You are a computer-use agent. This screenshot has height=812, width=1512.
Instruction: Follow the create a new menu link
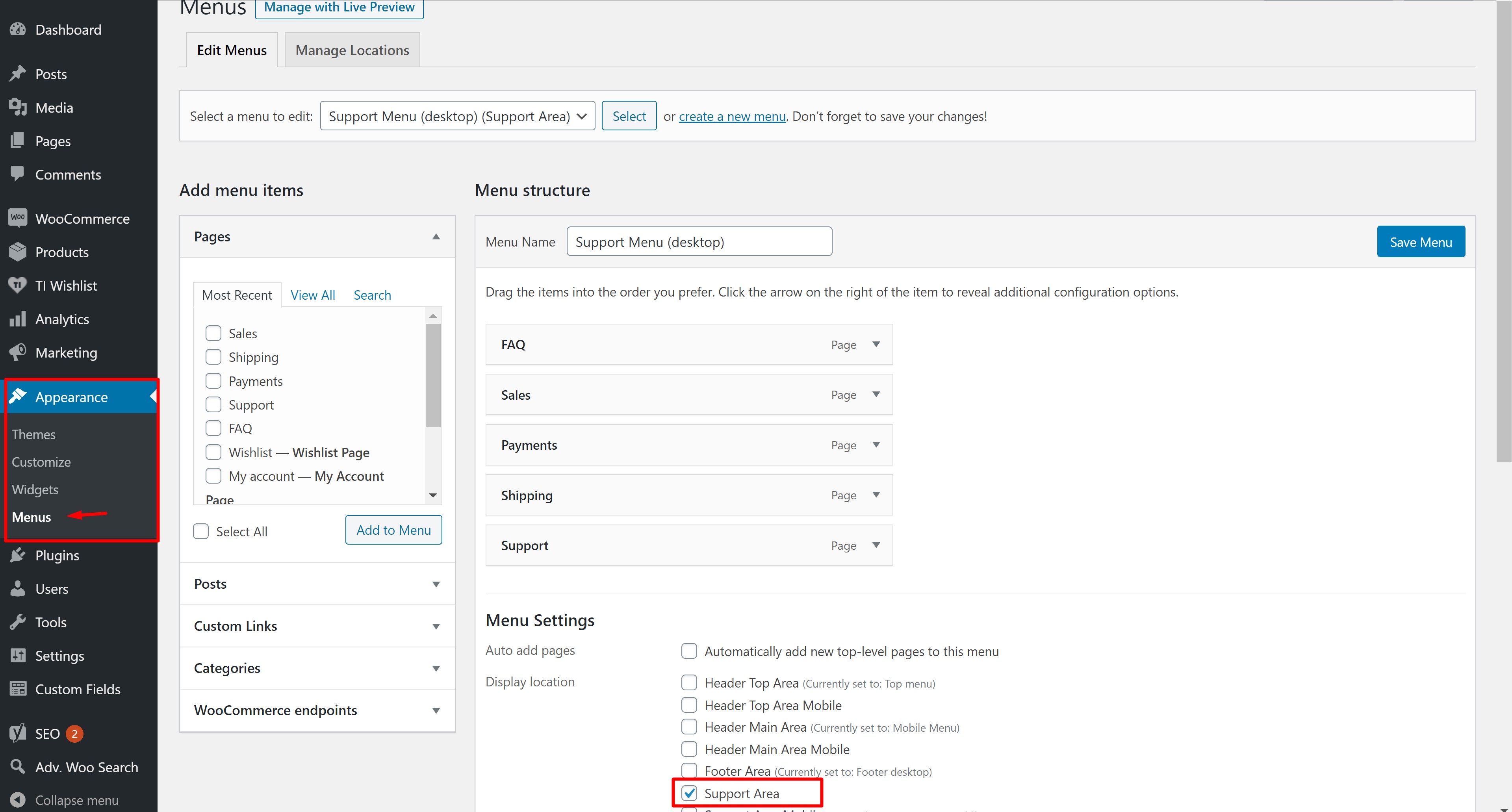[x=732, y=116]
